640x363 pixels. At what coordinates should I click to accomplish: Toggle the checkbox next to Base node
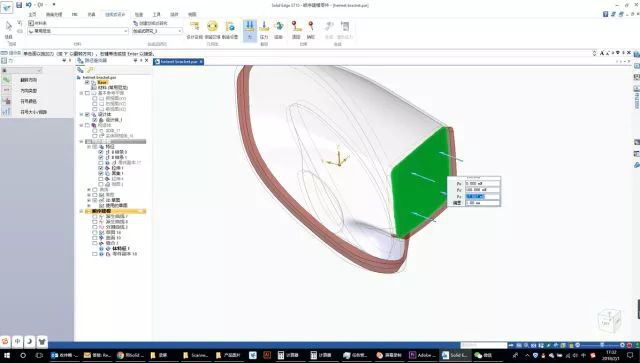[87, 82]
